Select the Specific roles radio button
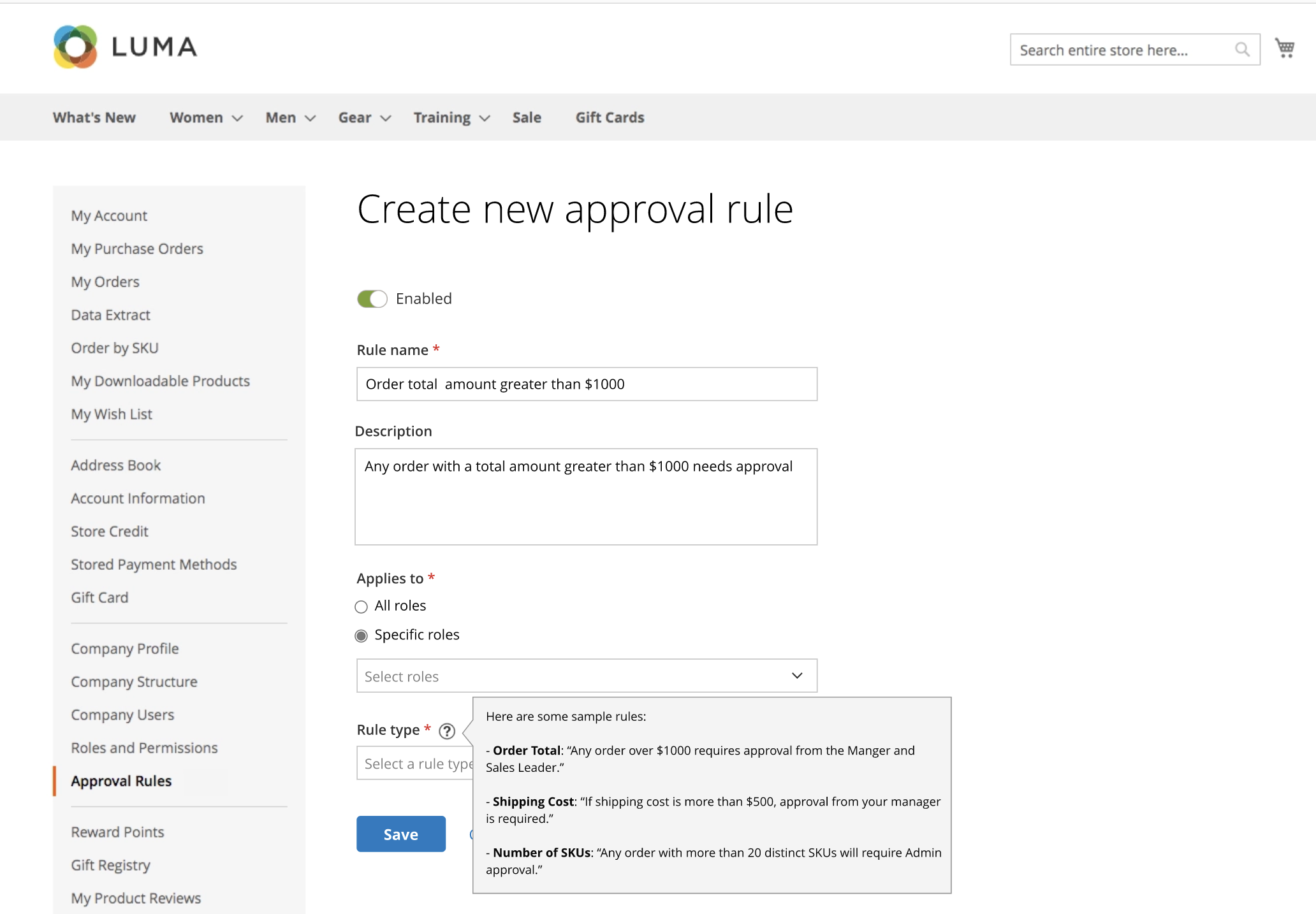 pyautogui.click(x=362, y=636)
